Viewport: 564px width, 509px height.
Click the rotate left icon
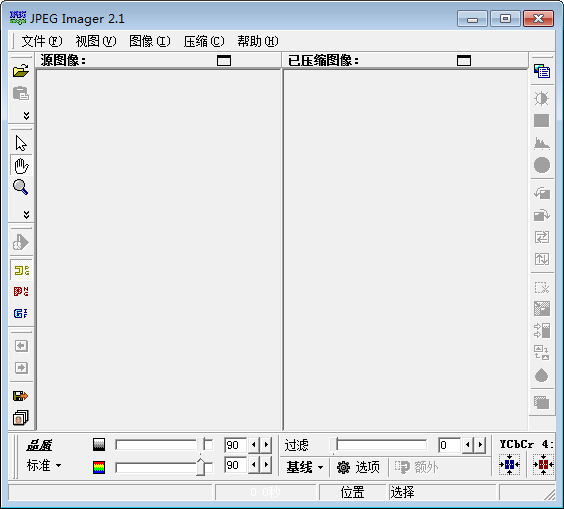[542, 193]
